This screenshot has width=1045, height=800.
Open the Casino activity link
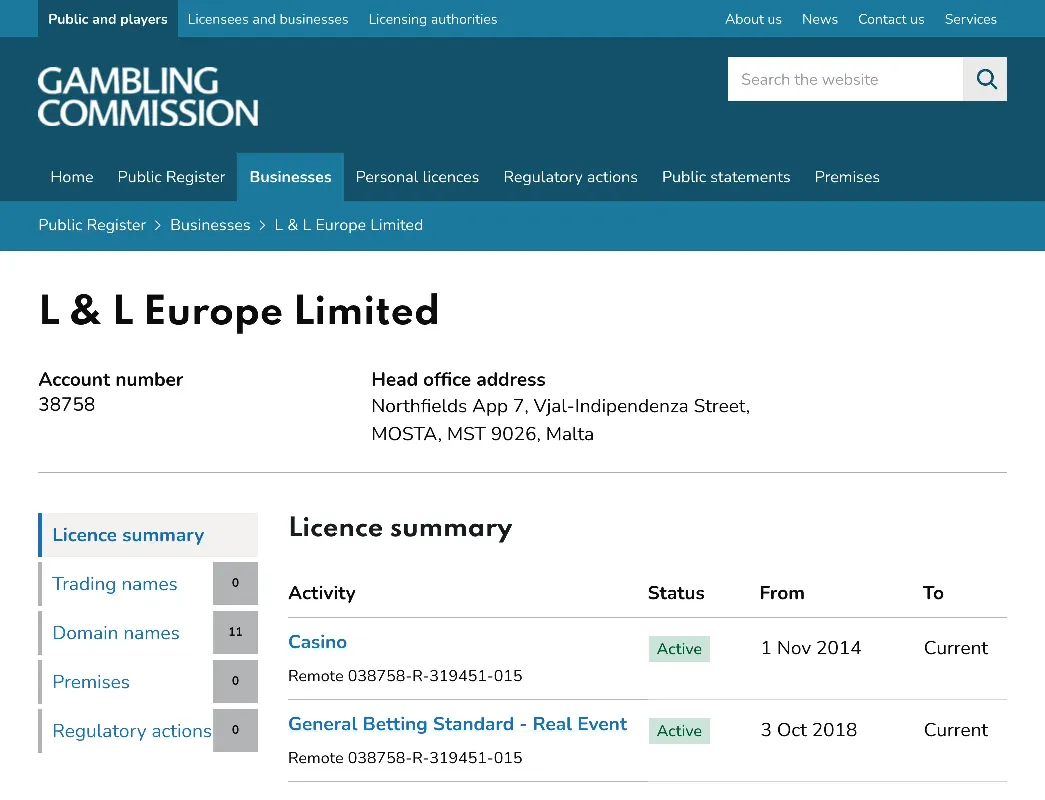[317, 641]
